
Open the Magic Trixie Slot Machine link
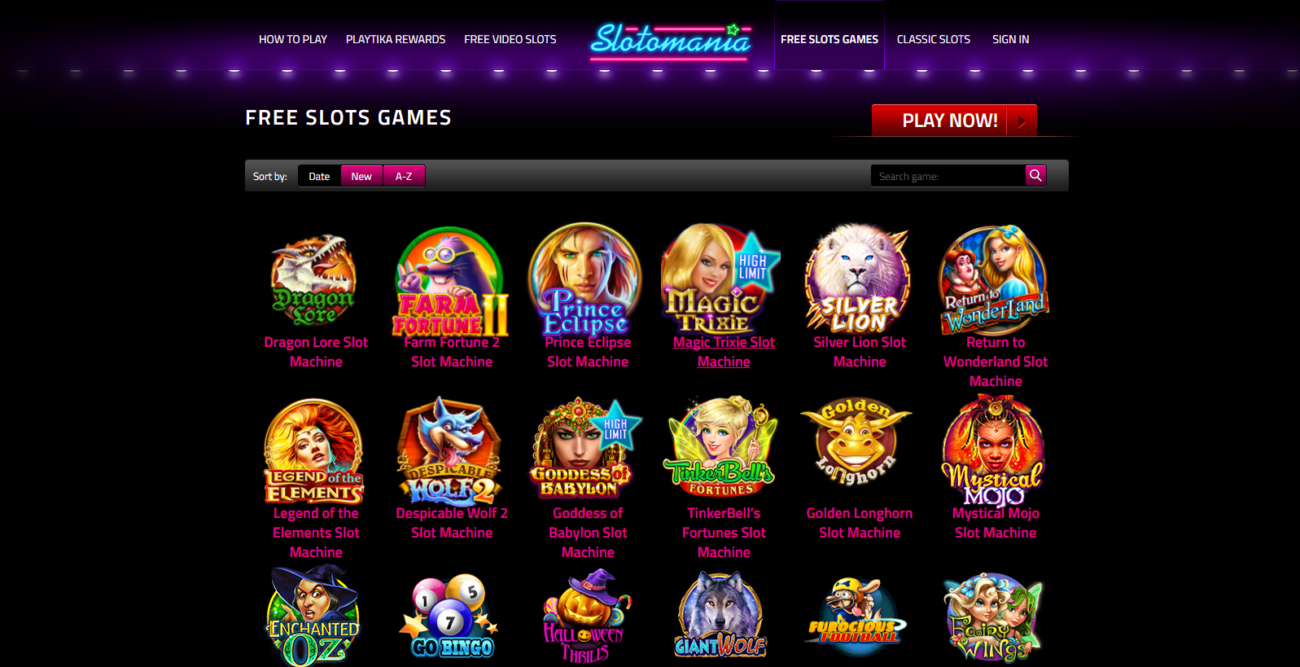click(x=724, y=352)
